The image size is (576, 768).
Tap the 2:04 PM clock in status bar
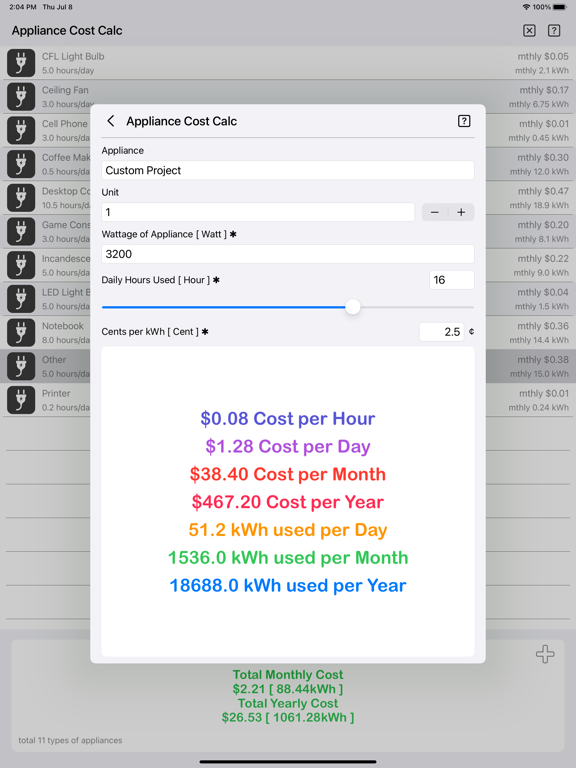coord(23,7)
